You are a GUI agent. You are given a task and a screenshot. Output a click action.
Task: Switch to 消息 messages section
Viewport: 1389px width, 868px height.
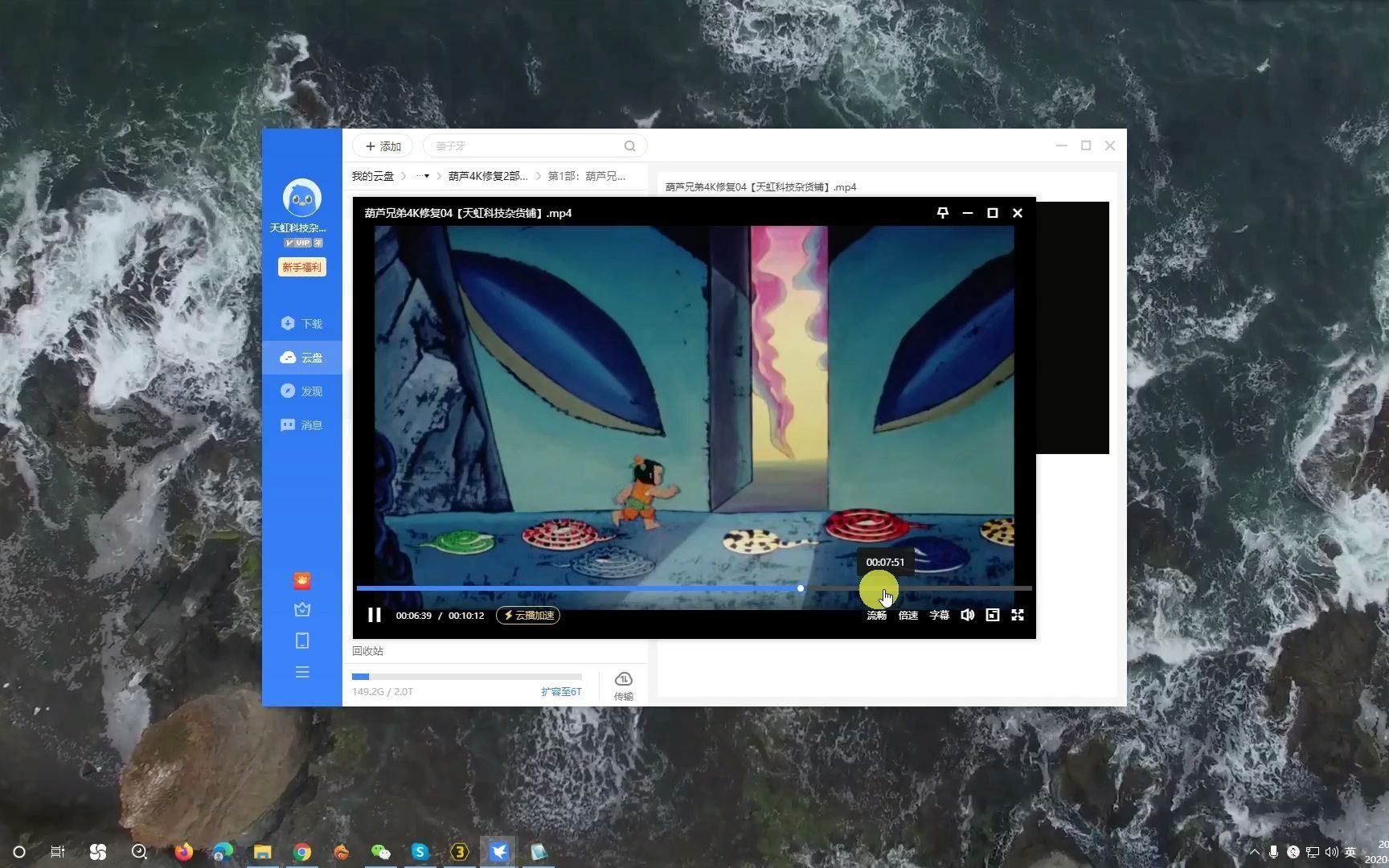point(302,425)
